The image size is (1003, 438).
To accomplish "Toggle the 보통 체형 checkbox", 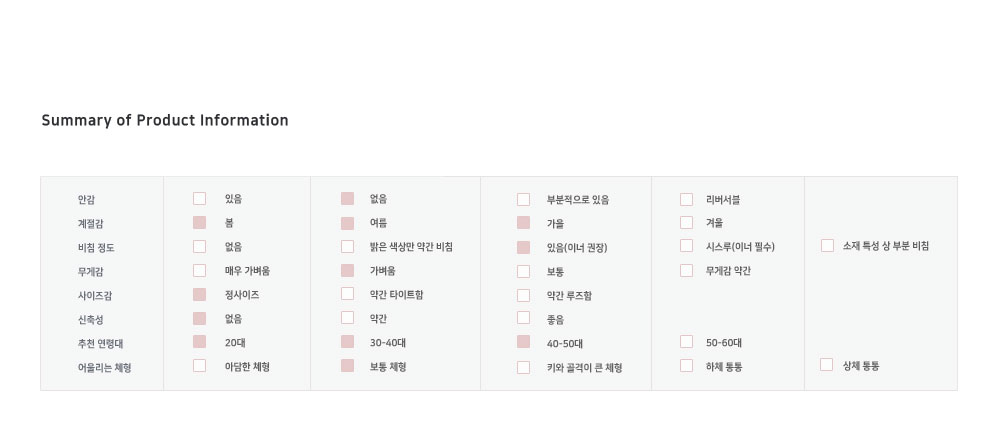I will [x=348, y=366].
